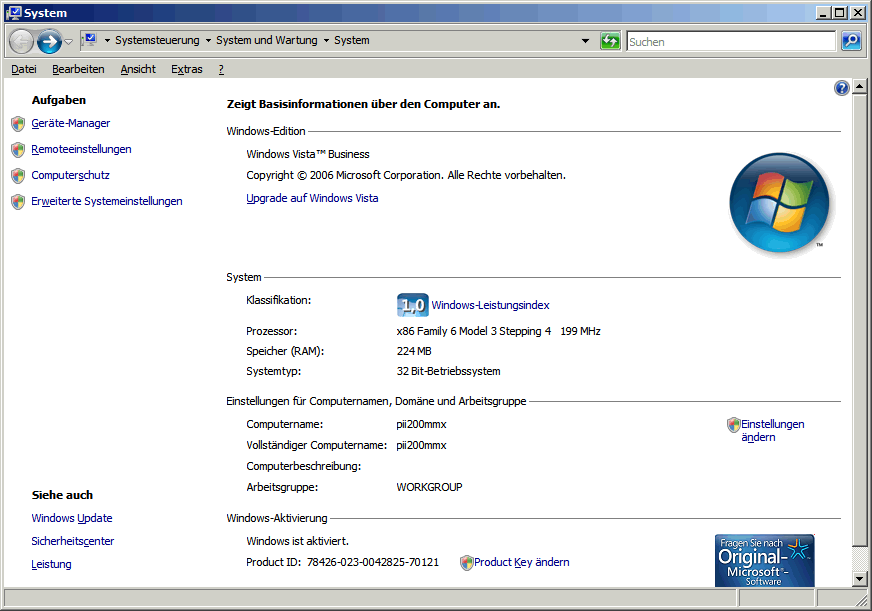Open the address bar history dropdown

[x=585, y=41]
